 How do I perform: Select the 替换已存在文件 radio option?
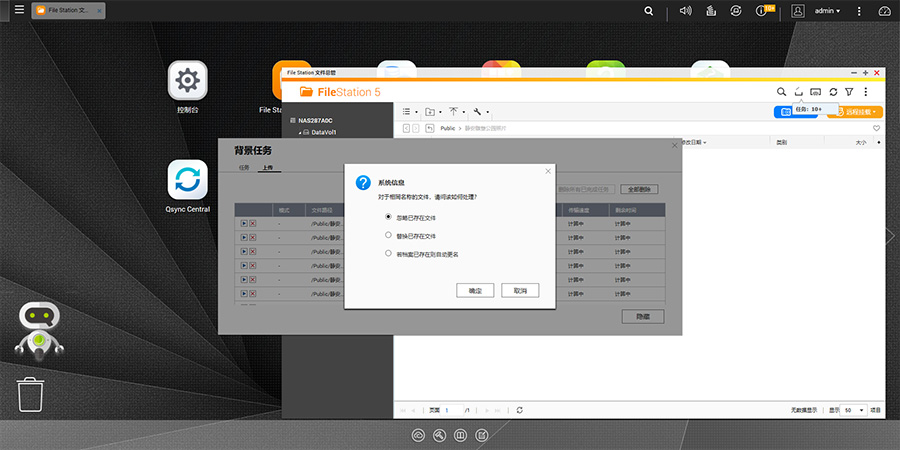[388, 235]
